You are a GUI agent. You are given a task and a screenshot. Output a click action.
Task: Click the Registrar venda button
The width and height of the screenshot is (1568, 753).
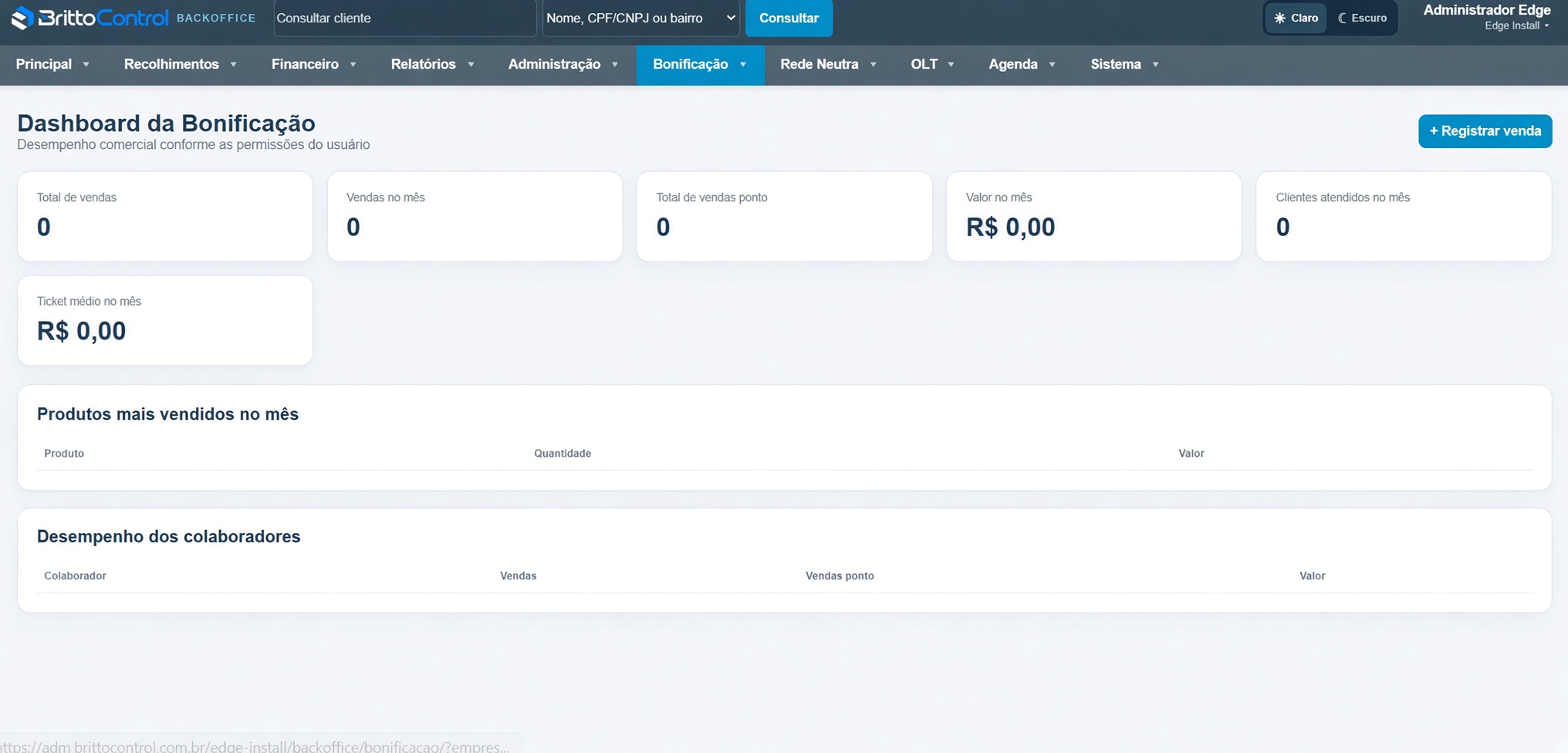tap(1485, 131)
